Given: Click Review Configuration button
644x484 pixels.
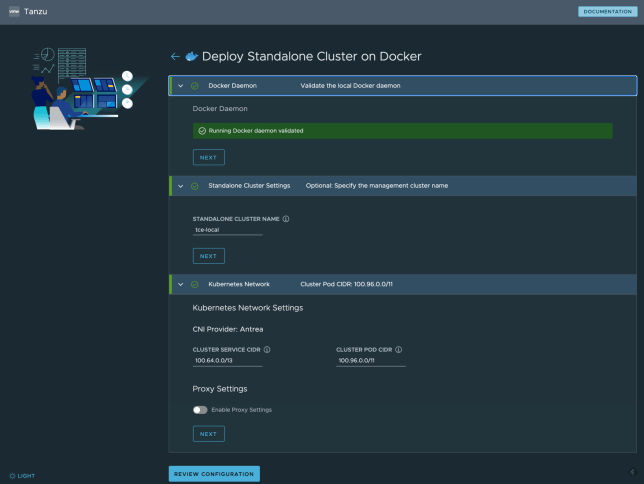Looking at the screenshot, I should pyautogui.click(x=214, y=474).
